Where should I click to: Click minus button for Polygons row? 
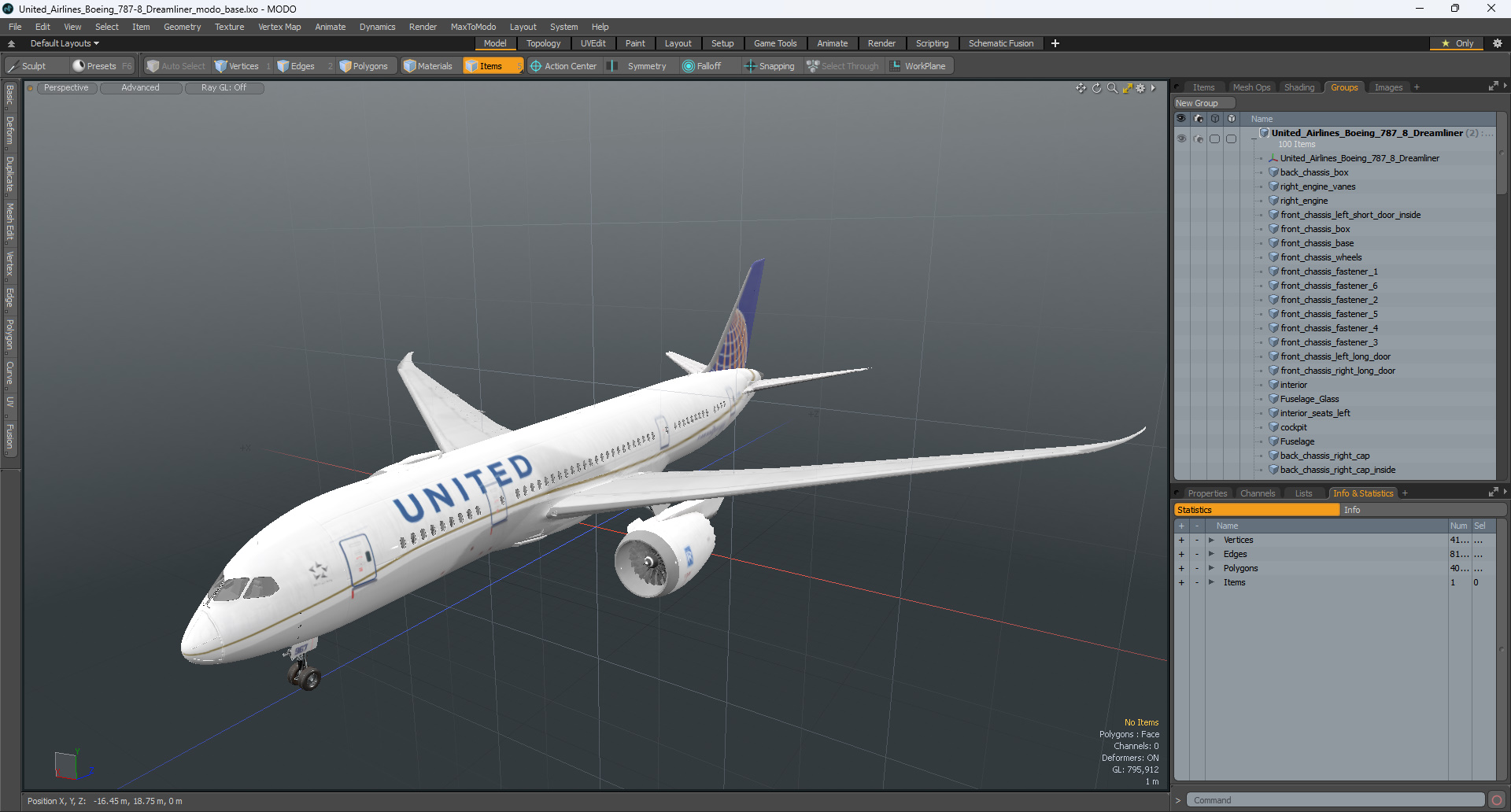[1197, 568]
